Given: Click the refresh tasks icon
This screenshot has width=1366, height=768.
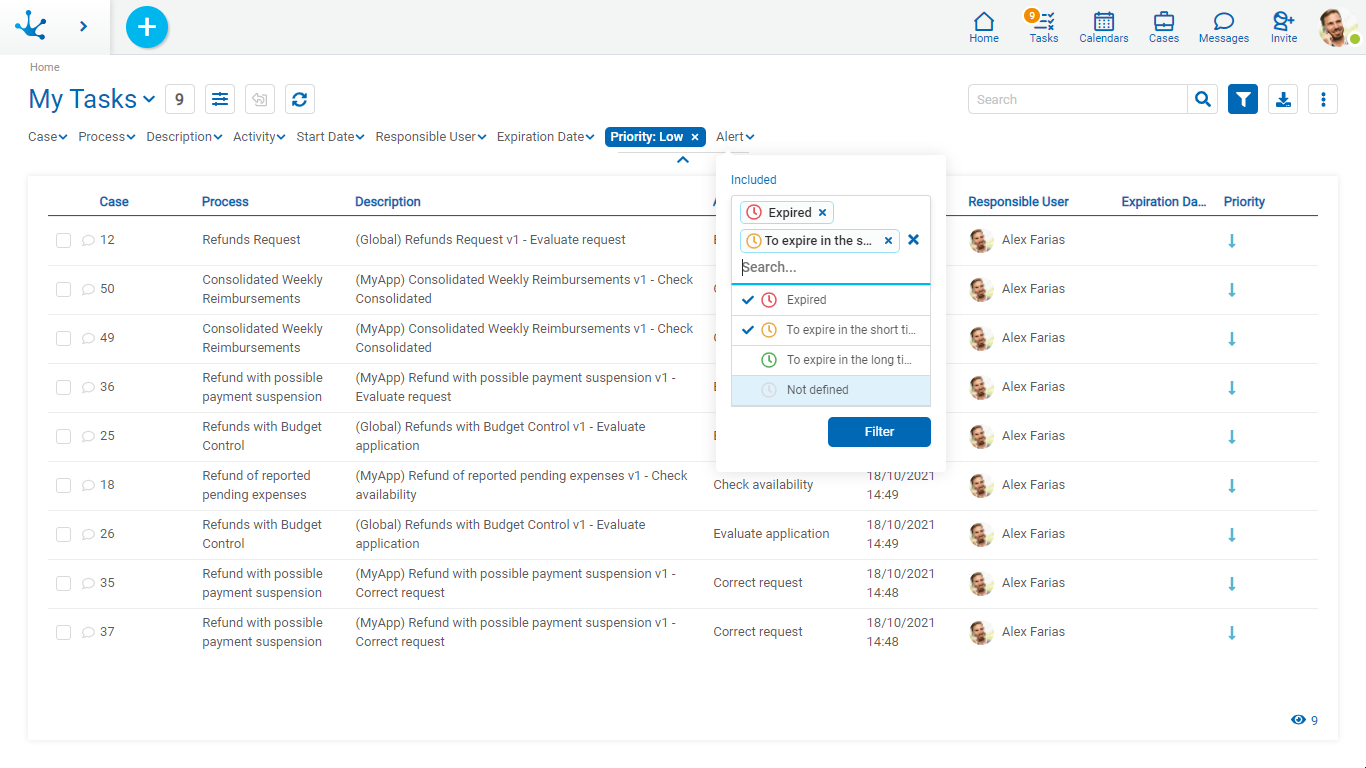Looking at the screenshot, I should coord(299,99).
